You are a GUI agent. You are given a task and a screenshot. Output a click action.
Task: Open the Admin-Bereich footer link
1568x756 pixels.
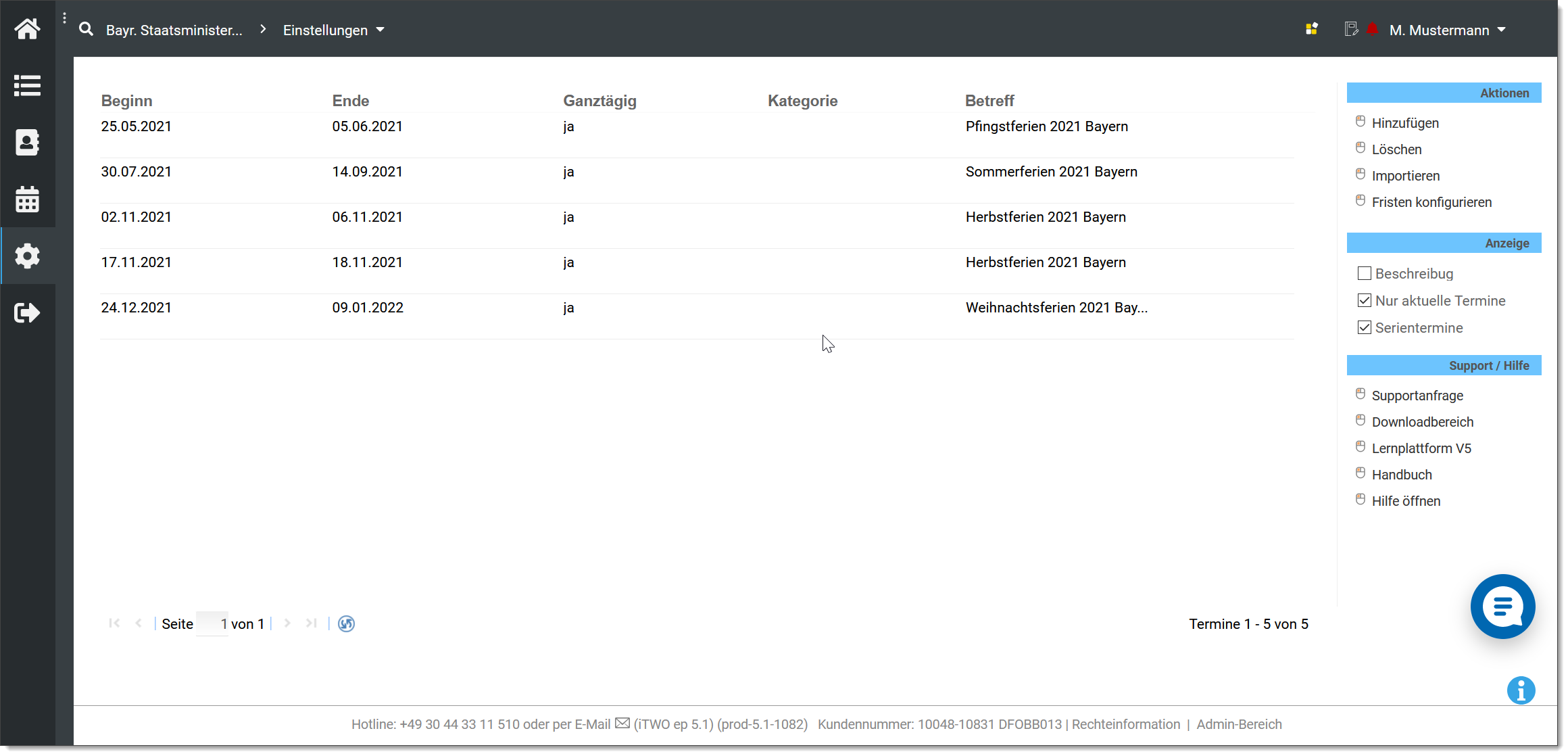coord(1239,724)
